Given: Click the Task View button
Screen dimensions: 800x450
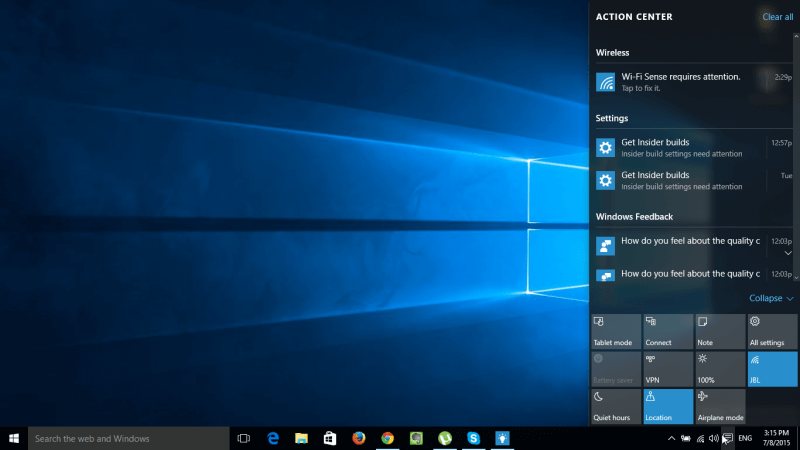Looking at the screenshot, I should (243, 438).
